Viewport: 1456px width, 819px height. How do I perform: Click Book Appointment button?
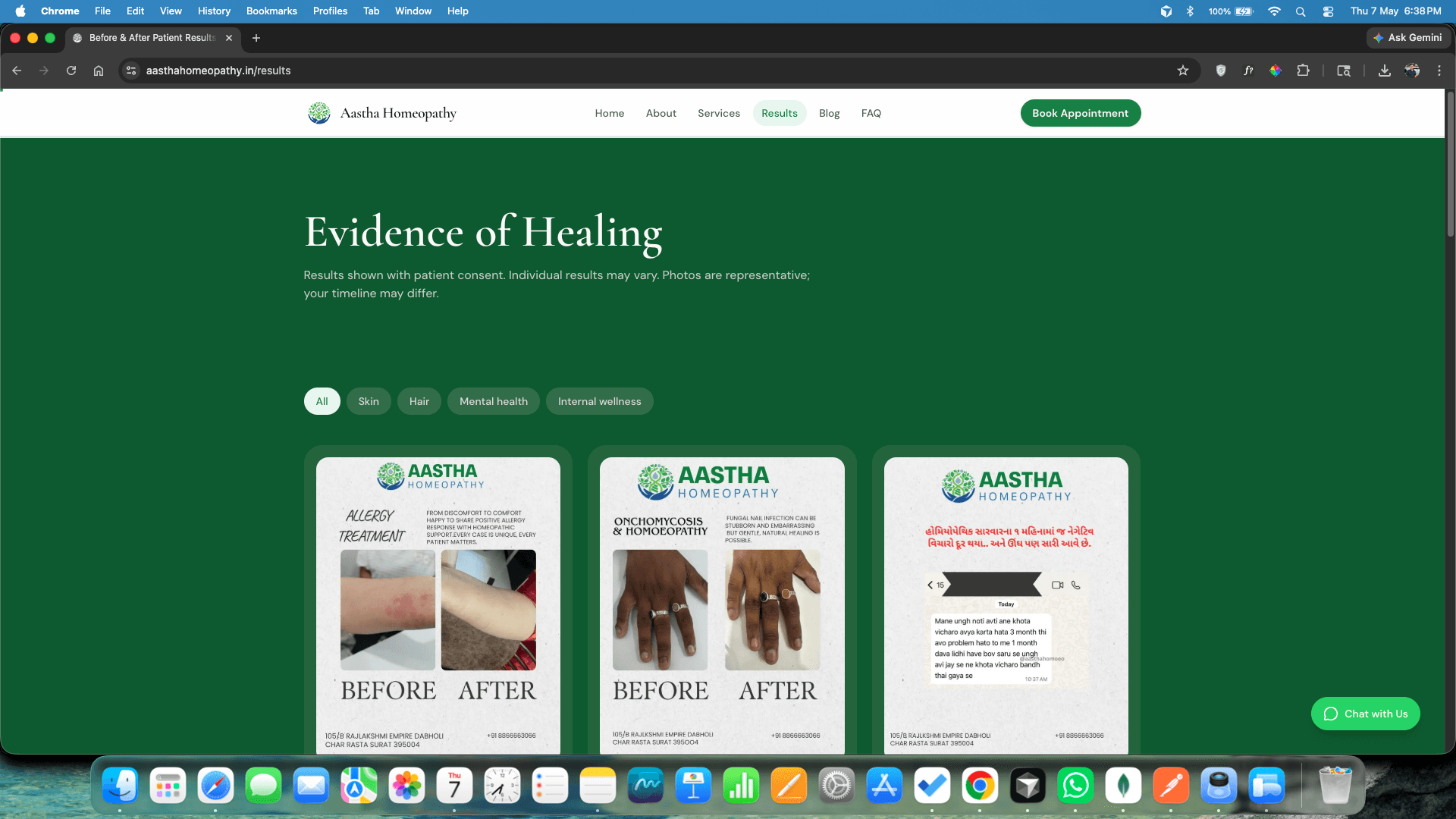[1081, 113]
